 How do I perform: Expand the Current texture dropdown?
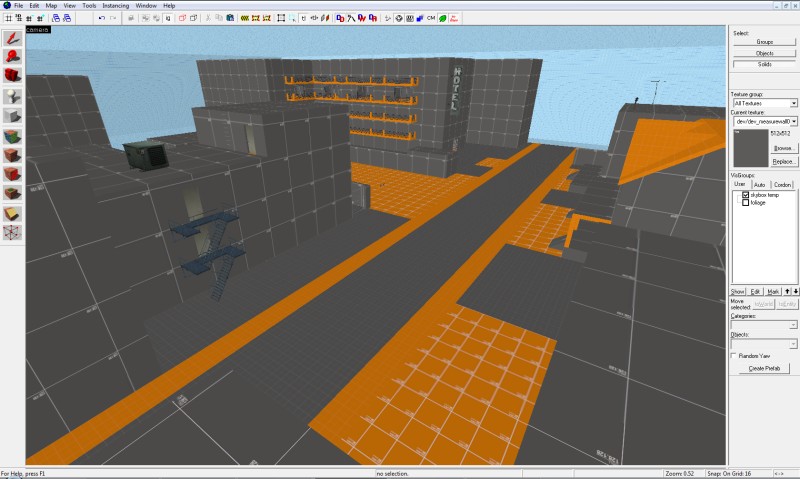(764, 121)
